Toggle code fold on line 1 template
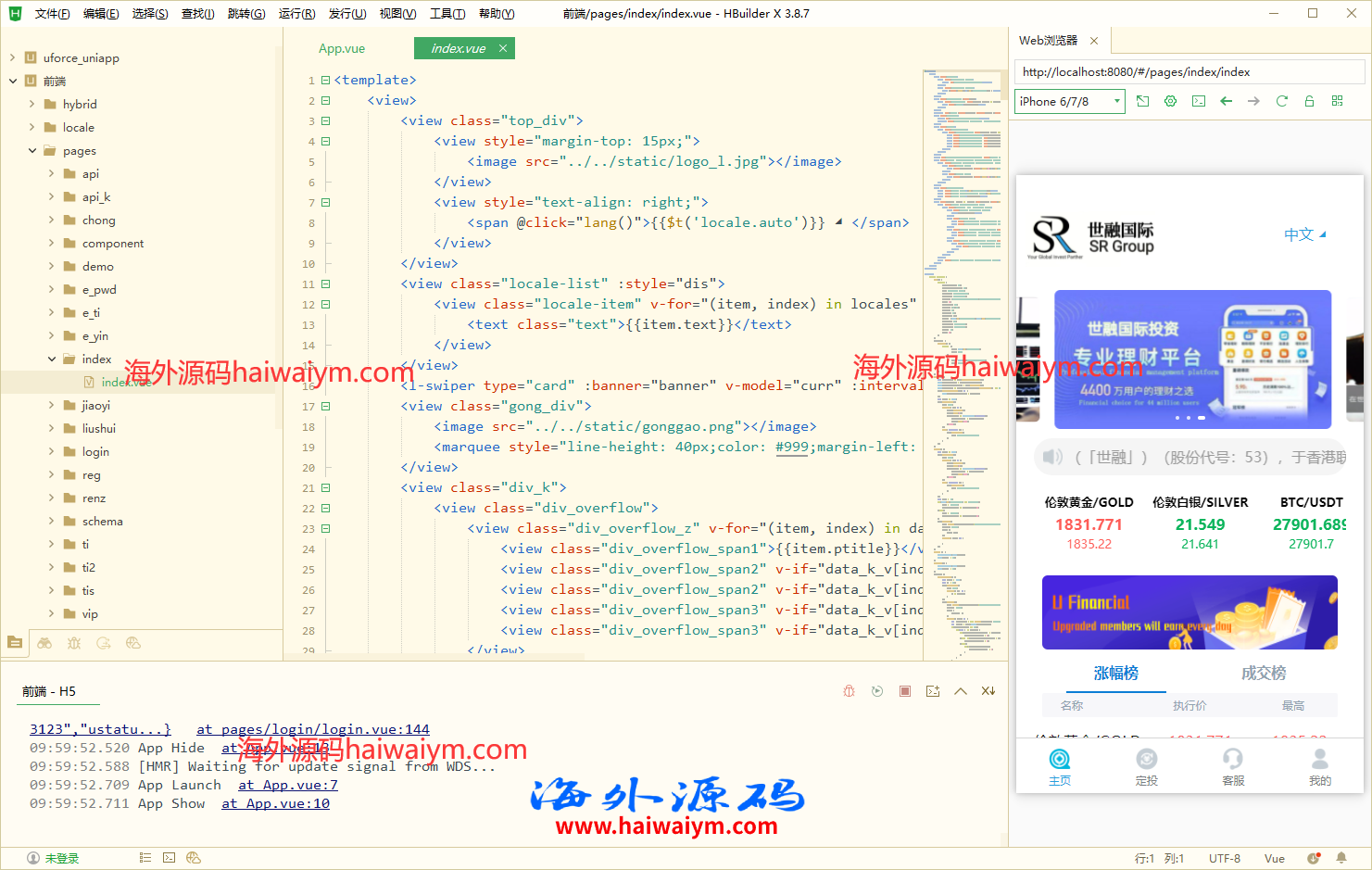This screenshot has height=870, width=1372. [x=325, y=81]
